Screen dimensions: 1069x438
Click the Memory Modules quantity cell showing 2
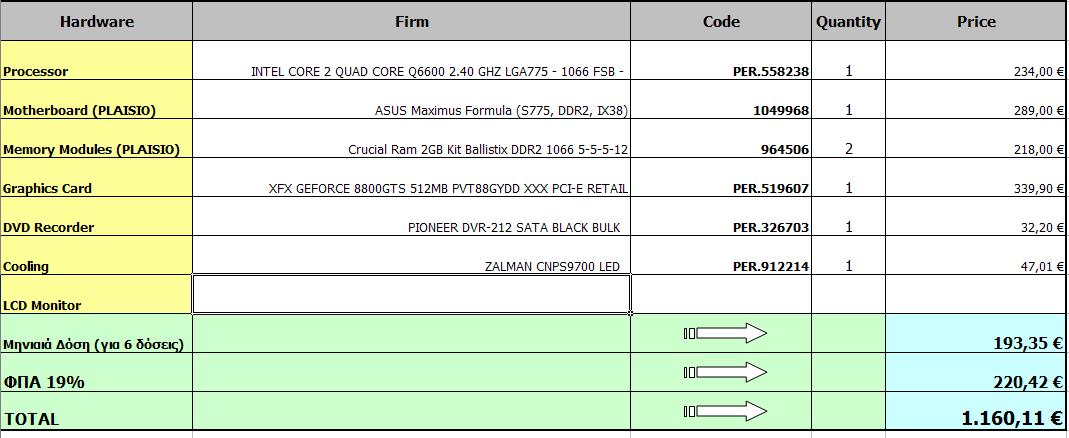click(848, 149)
